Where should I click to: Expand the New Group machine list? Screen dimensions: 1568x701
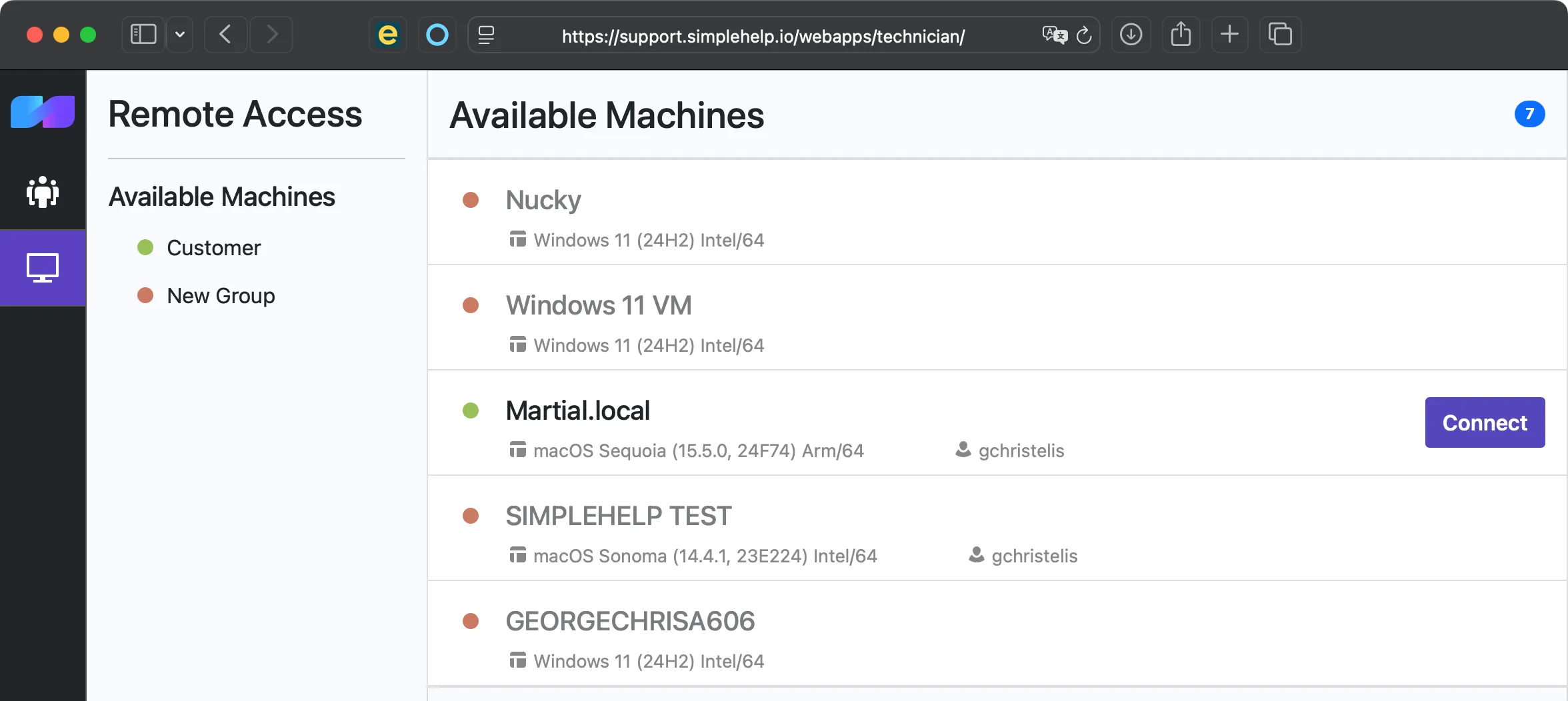pyautogui.click(x=220, y=296)
